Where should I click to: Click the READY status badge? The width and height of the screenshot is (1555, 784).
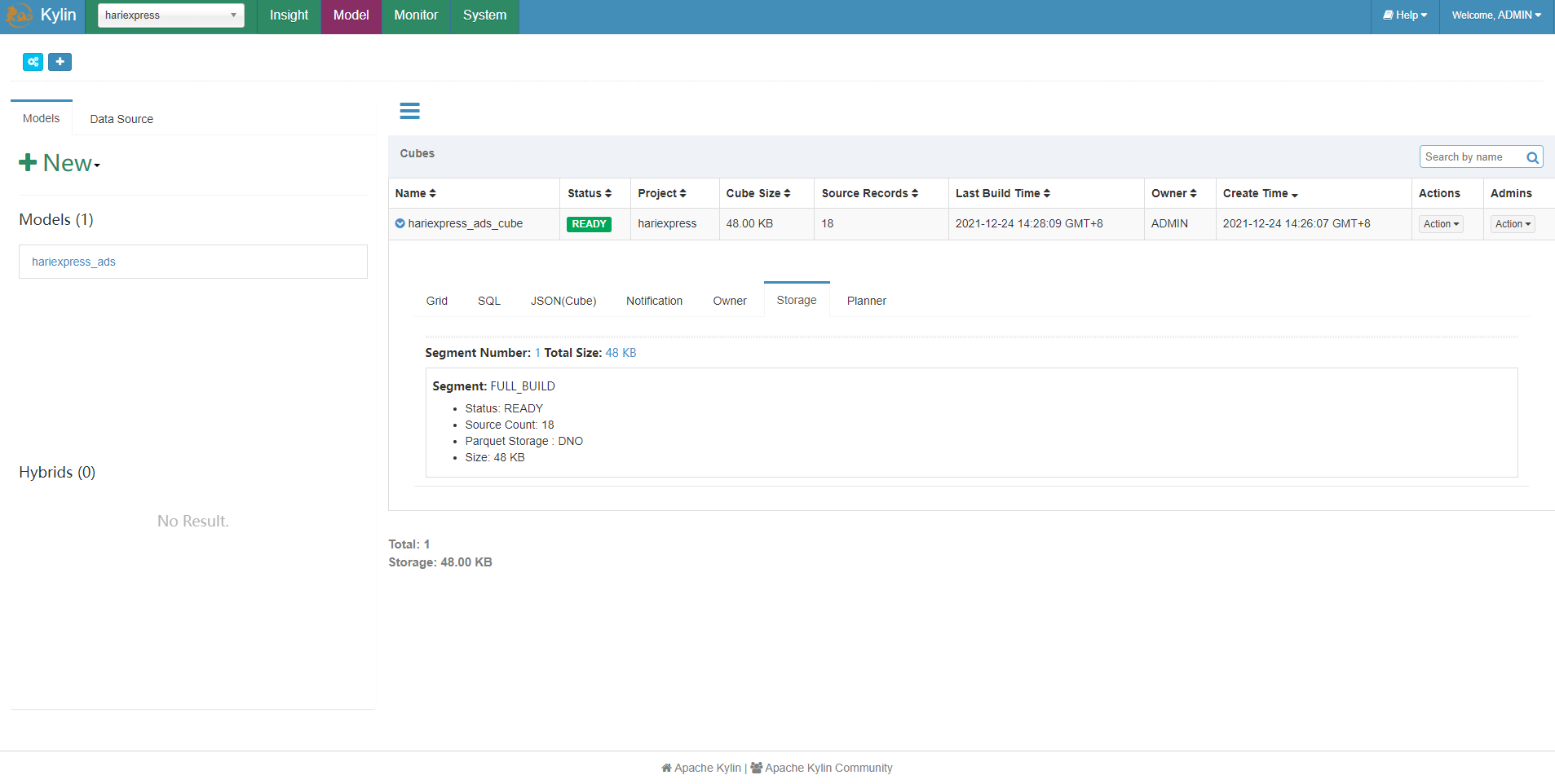589,224
